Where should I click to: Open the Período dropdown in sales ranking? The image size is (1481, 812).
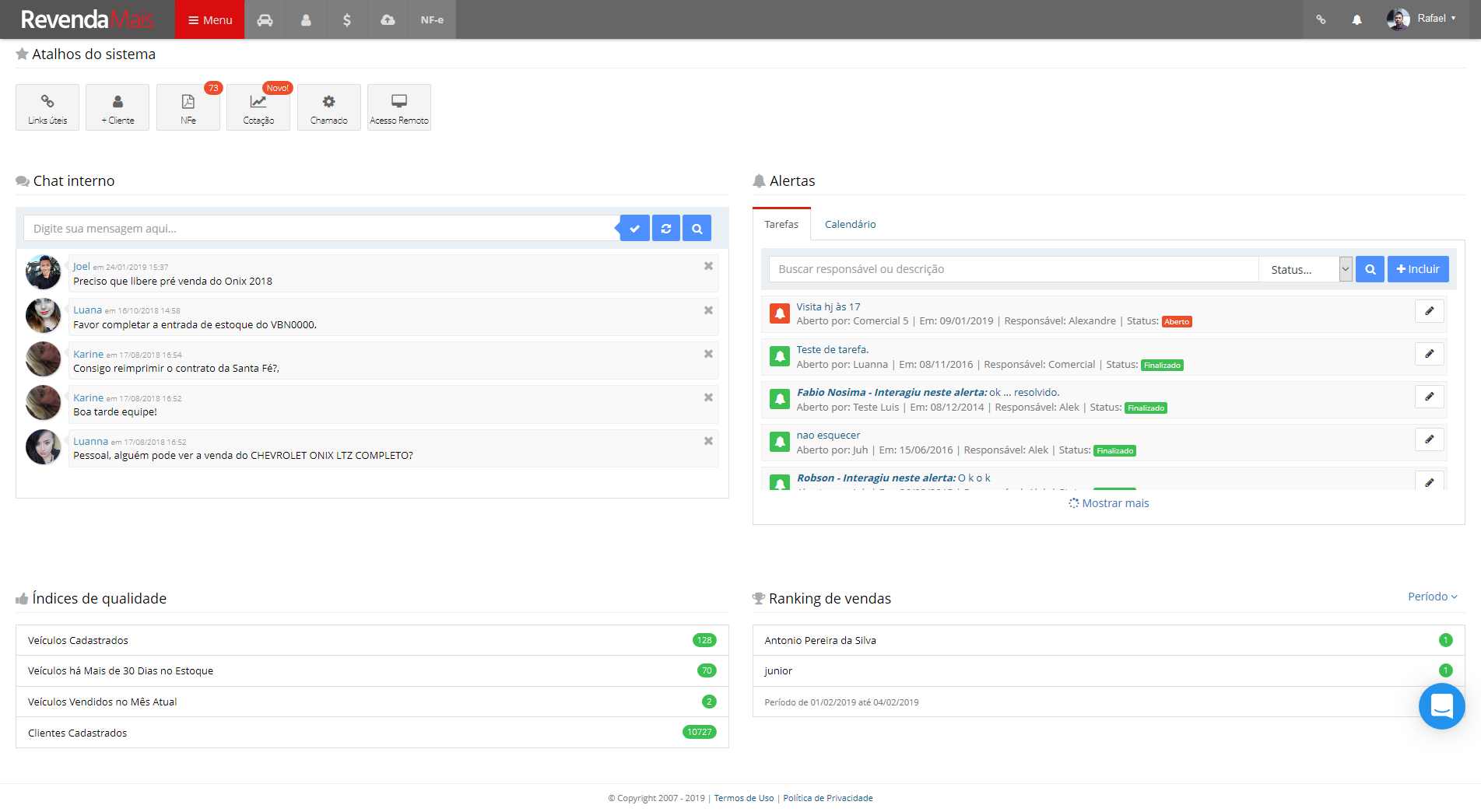pyautogui.click(x=1432, y=597)
